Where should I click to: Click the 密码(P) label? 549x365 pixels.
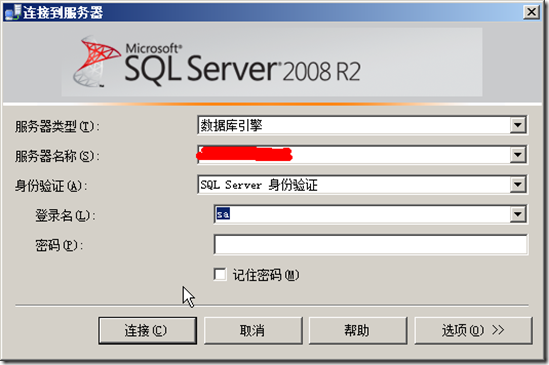[59, 245]
